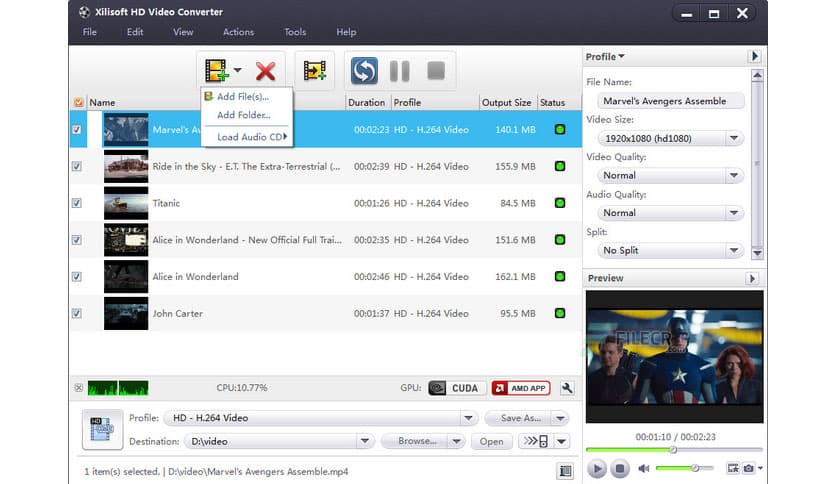Open the Help menu
This screenshot has width=836, height=484.
pyautogui.click(x=346, y=32)
